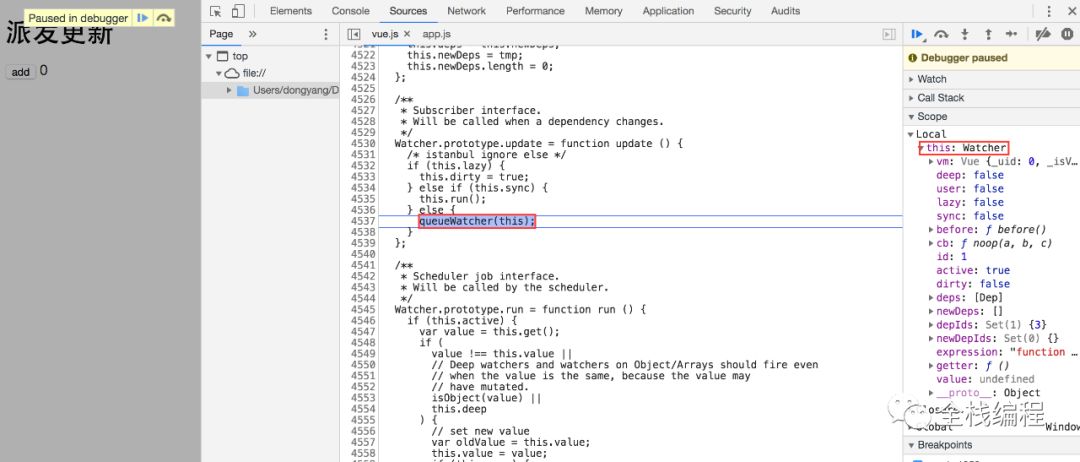Collapse the this: Watcher object

(922, 147)
